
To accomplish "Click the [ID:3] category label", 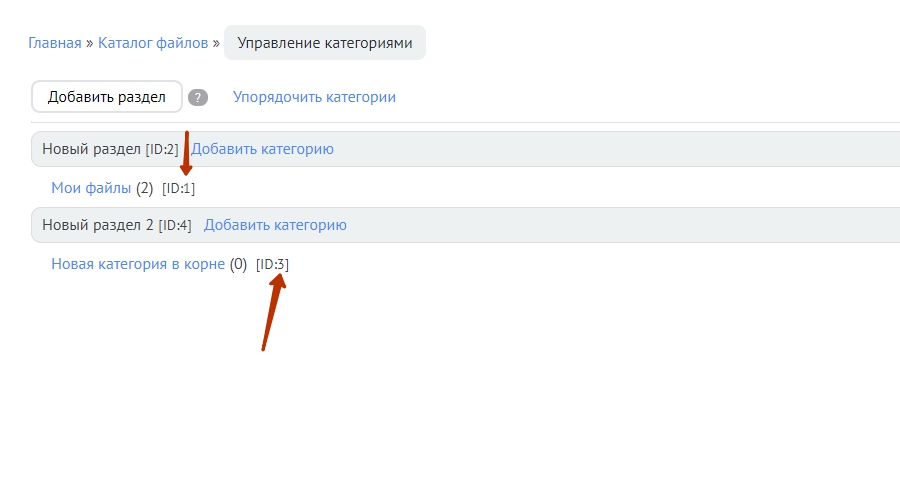I will [x=272, y=264].
